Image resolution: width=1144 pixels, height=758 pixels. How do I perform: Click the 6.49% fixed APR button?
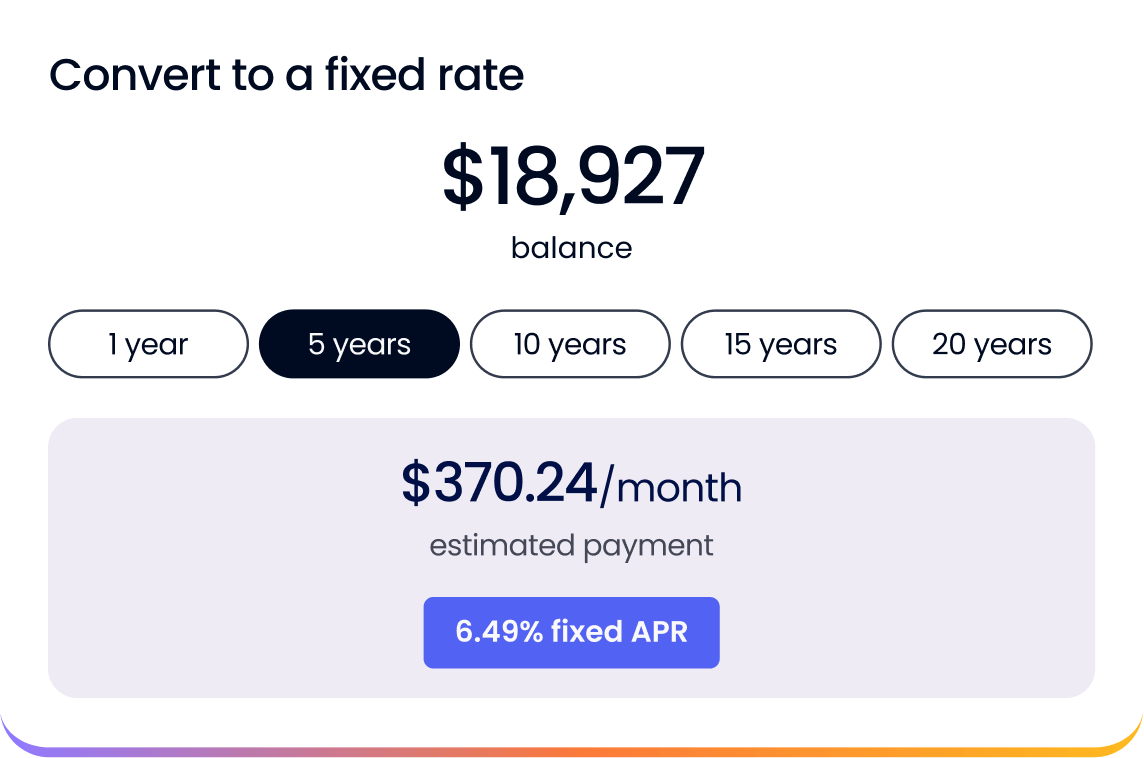pyautogui.click(x=571, y=632)
